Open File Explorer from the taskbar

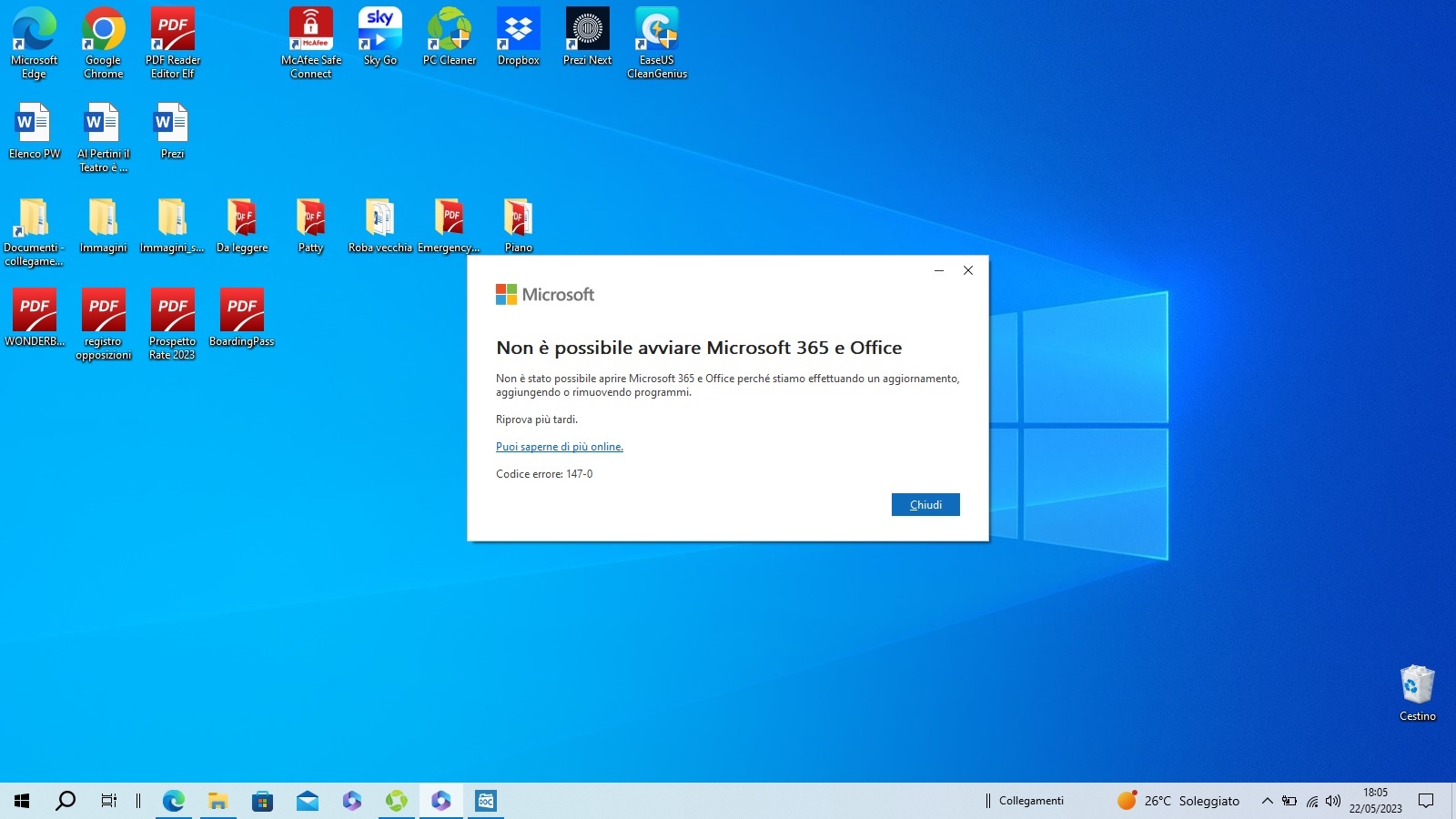[x=217, y=801]
